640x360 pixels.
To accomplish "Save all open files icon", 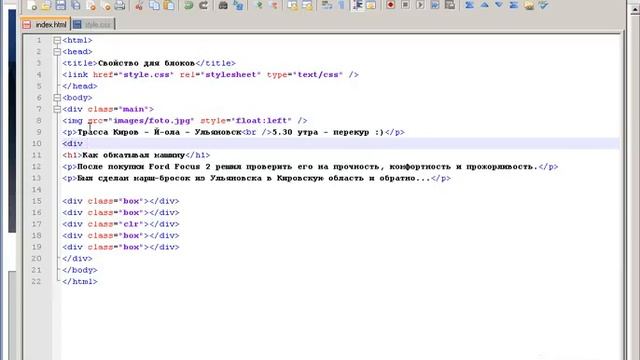I will coord(76,5).
